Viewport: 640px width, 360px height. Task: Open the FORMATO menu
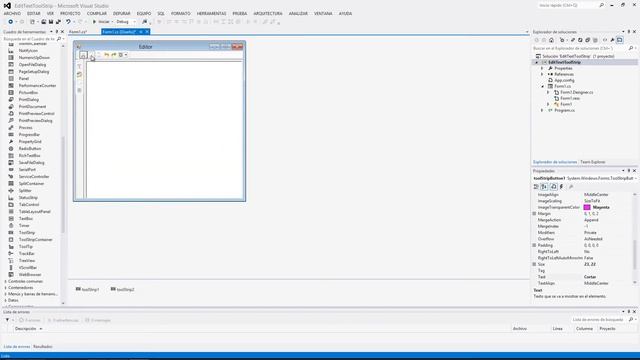181,13
